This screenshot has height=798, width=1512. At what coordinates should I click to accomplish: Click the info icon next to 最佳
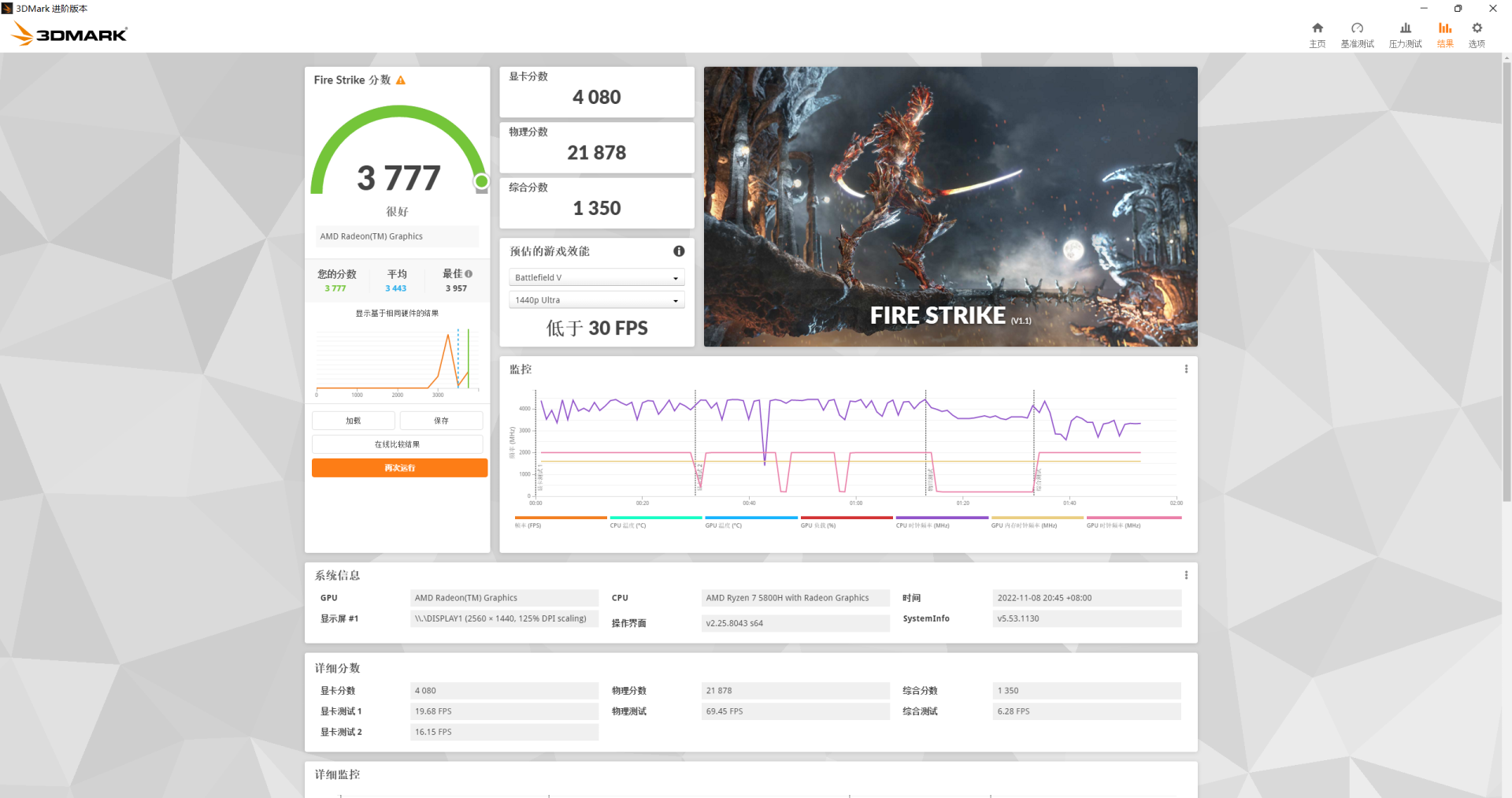pyautogui.click(x=469, y=274)
